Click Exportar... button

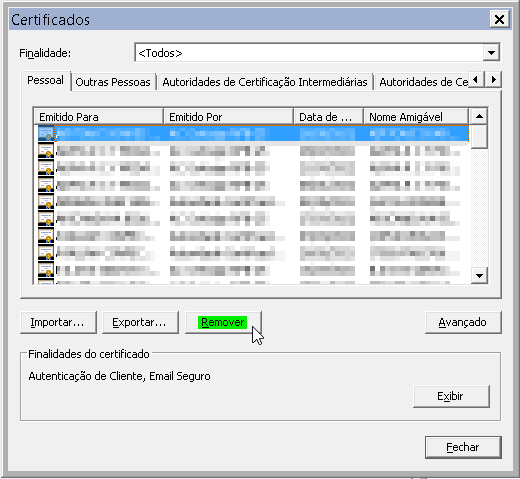click(140, 322)
